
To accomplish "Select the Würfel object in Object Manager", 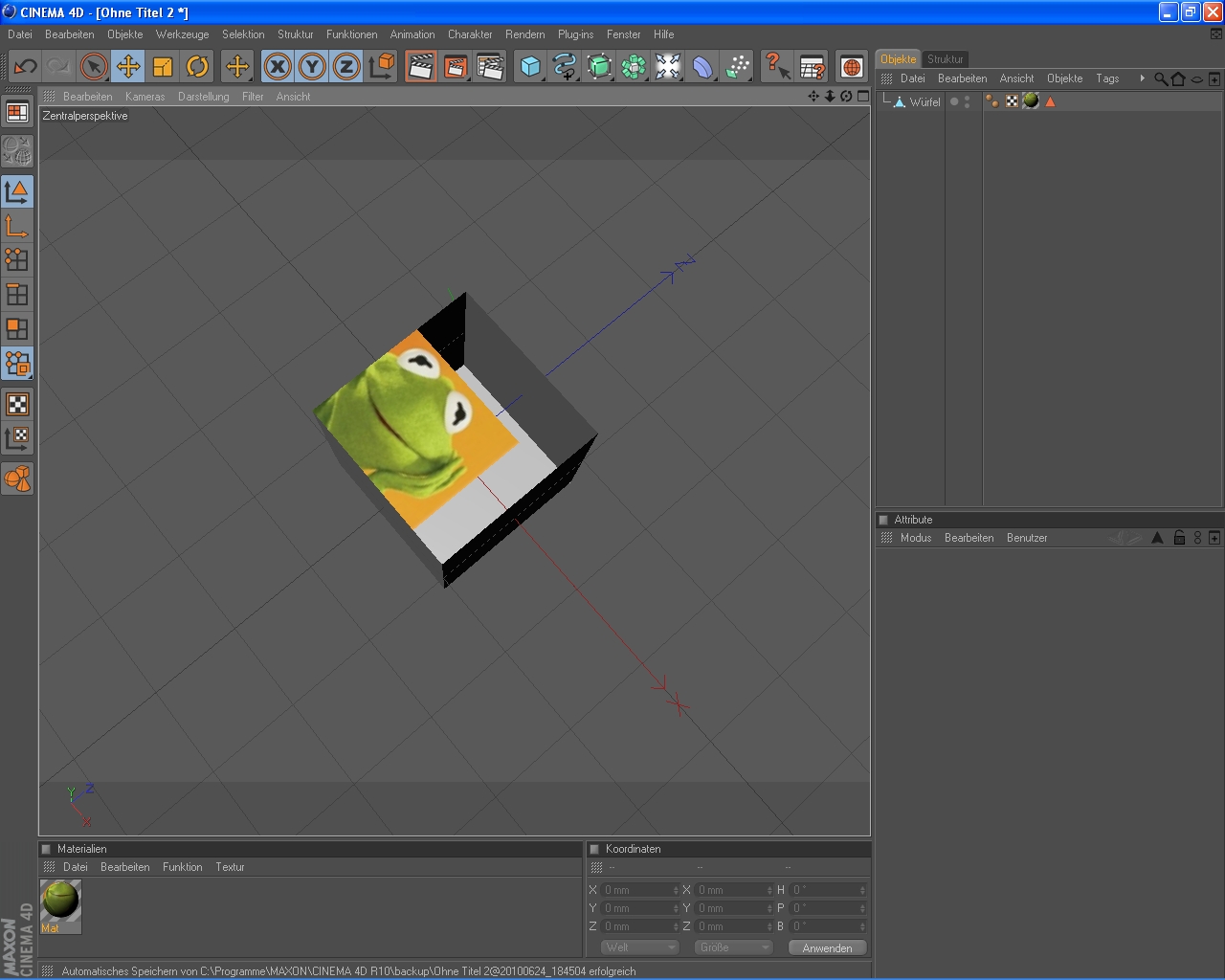I will [x=924, y=102].
